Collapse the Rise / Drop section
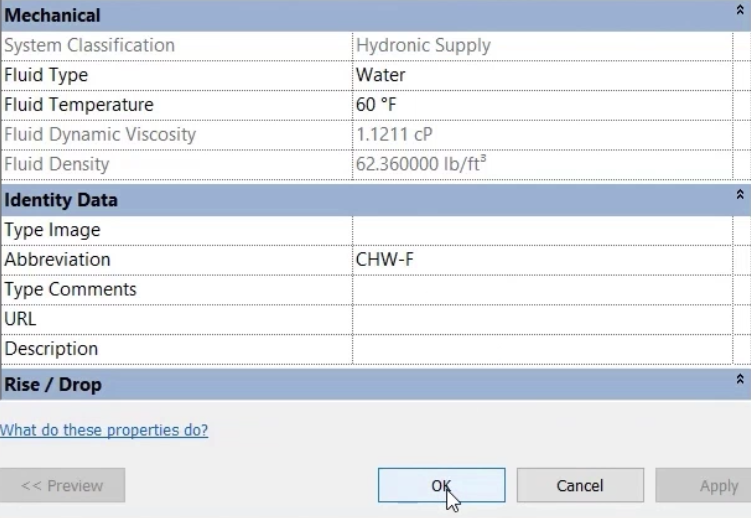This screenshot has width=751, height=518. 740,379
